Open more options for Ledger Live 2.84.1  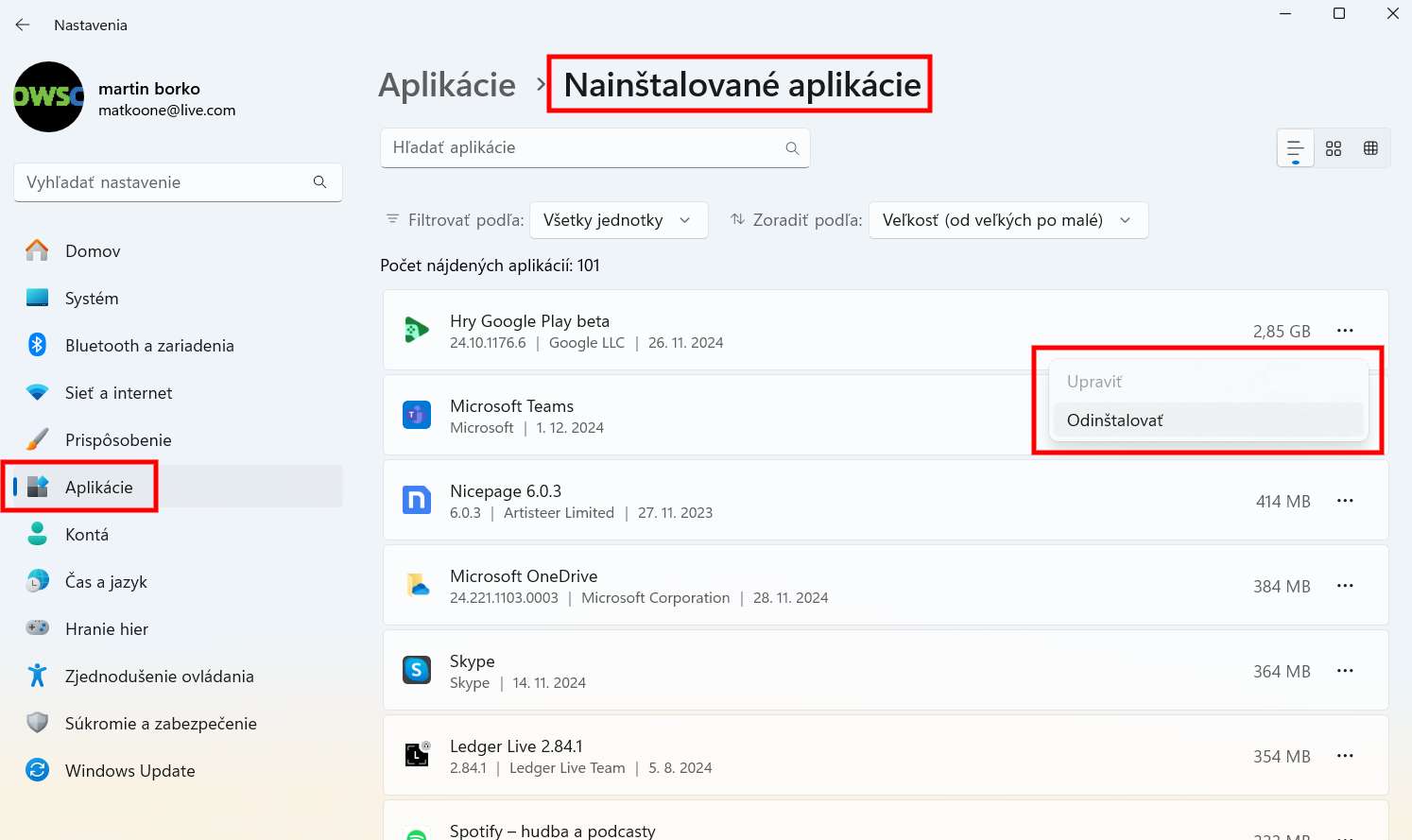pyautogui.click(x=1345, y=756)
